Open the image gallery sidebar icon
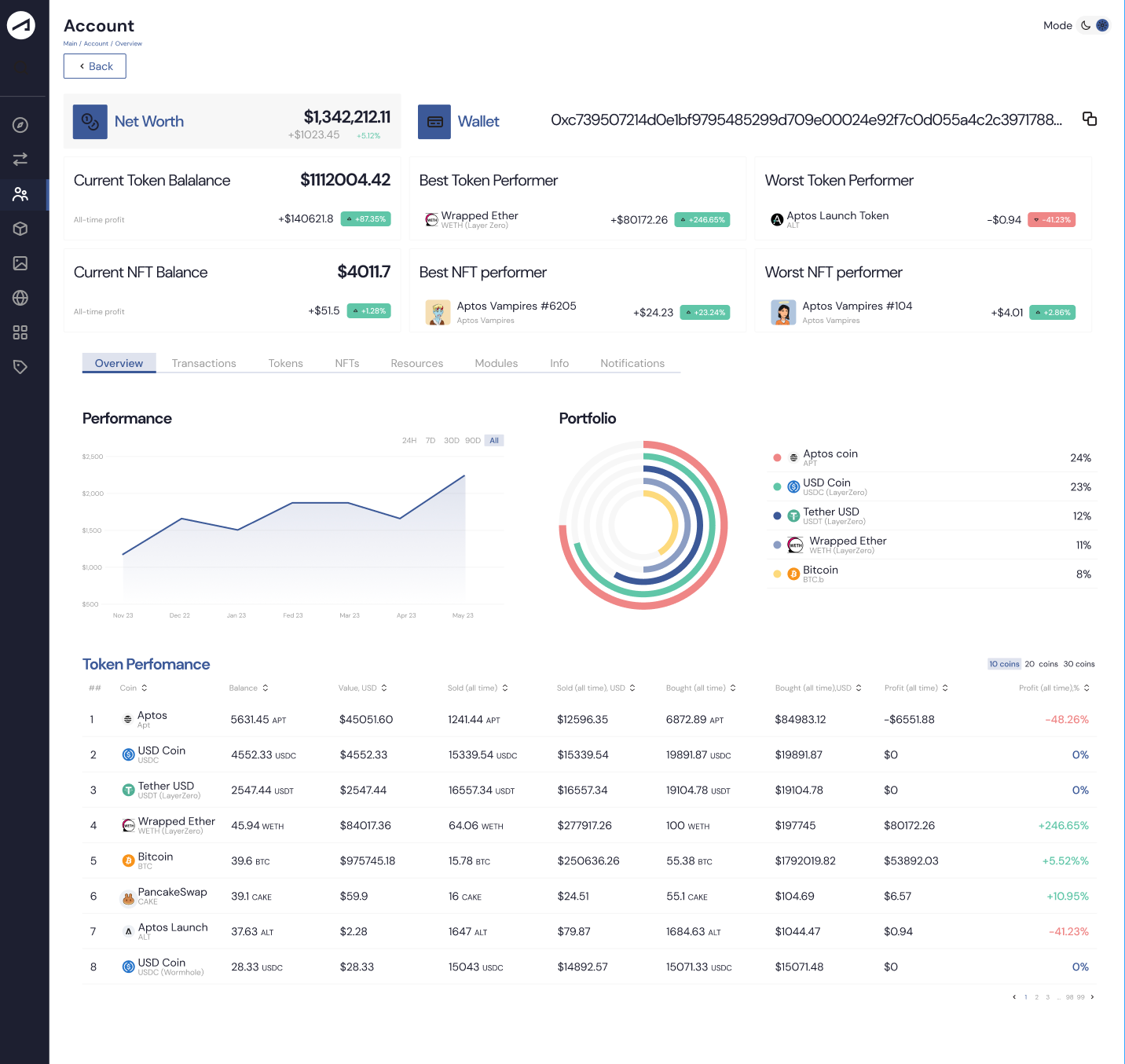The width and height of the screenshot is (1125, 1064). (20, 263)
